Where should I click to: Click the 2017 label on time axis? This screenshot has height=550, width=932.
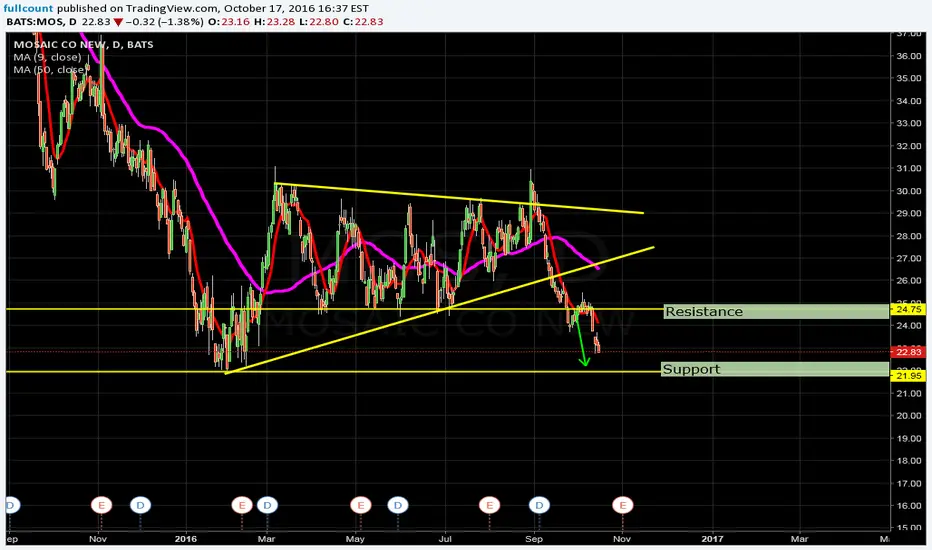[712, 539]
